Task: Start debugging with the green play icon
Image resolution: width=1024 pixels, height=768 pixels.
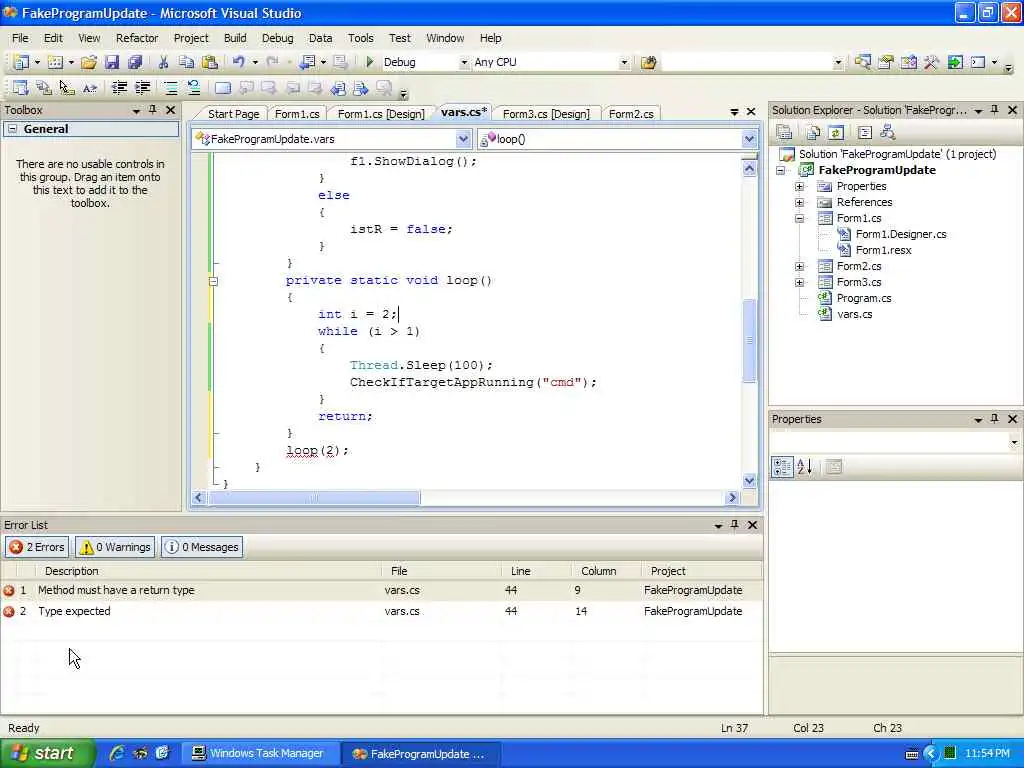Action: click(x=370, y=62)
